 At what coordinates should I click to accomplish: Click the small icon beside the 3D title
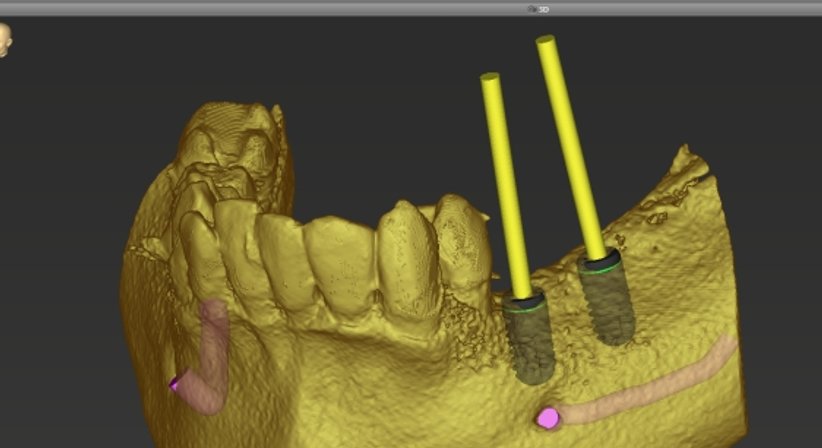pos(532,8)
